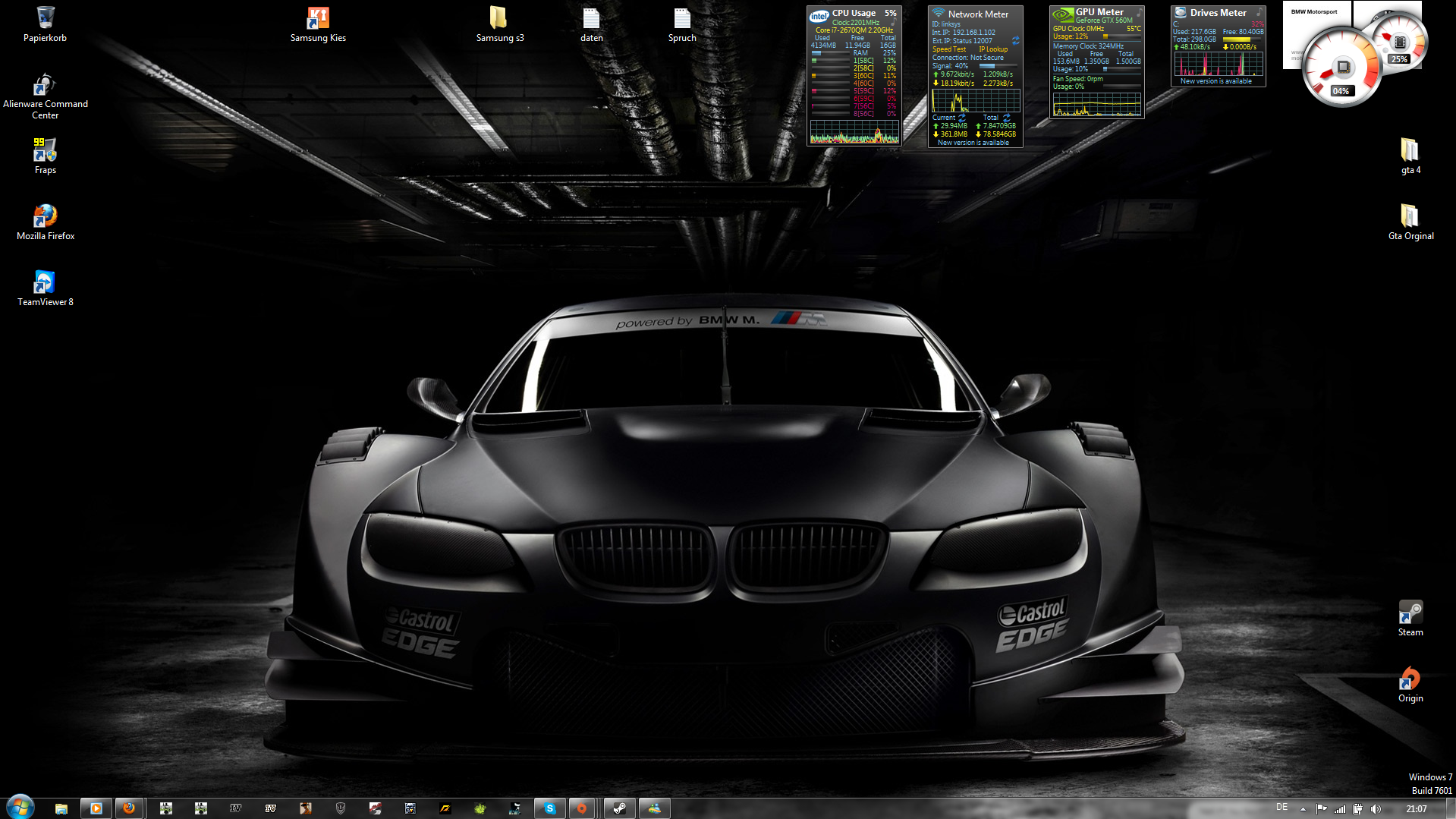The image size is (1456, 819).
Task: Click the CPU Usage history graph
Action: click(x=854, y=132)
